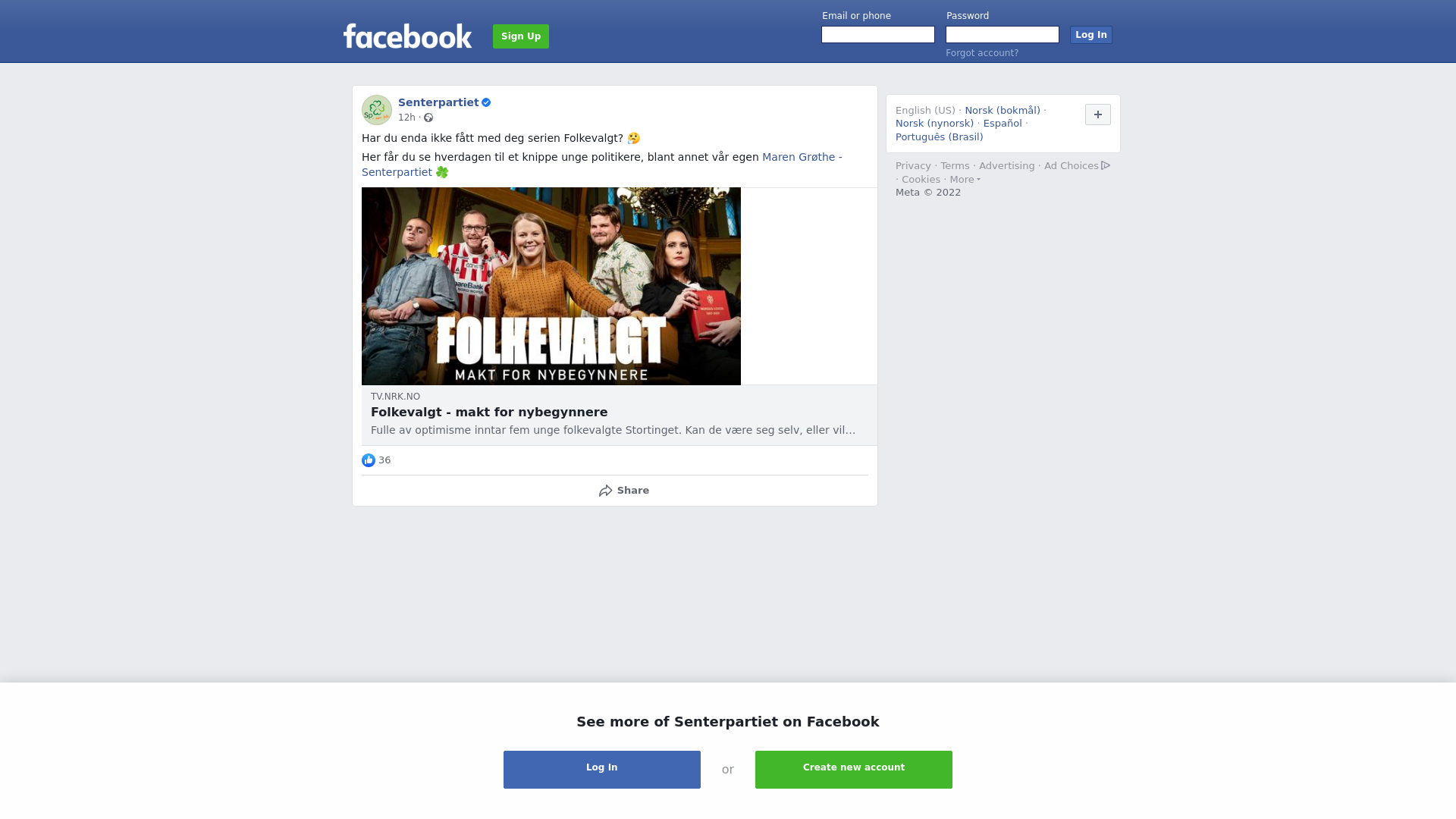The width and height of the screenshot is (1456, 819).
Task: Click the public globe icon by timestamp
Action: coord(428,118)
